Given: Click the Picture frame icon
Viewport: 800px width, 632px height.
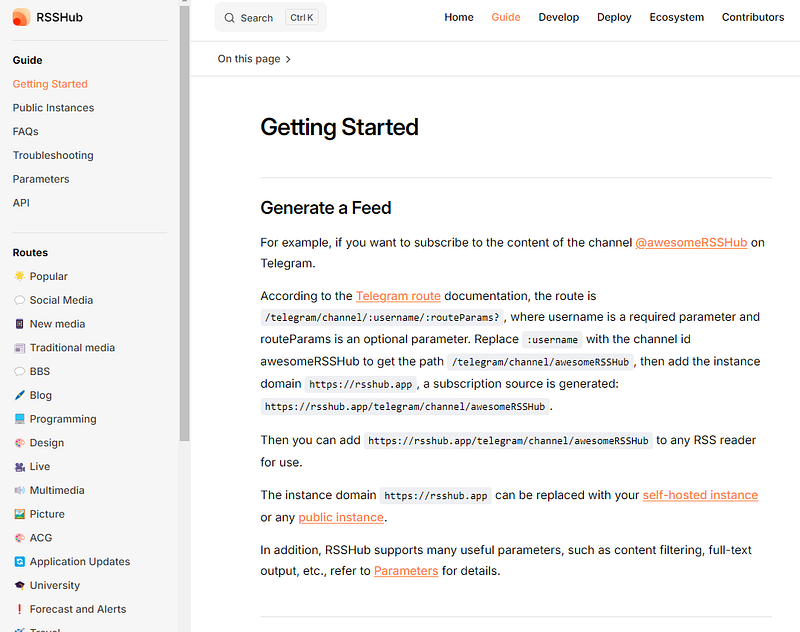Looking at the screenshot, I should 19,514.
